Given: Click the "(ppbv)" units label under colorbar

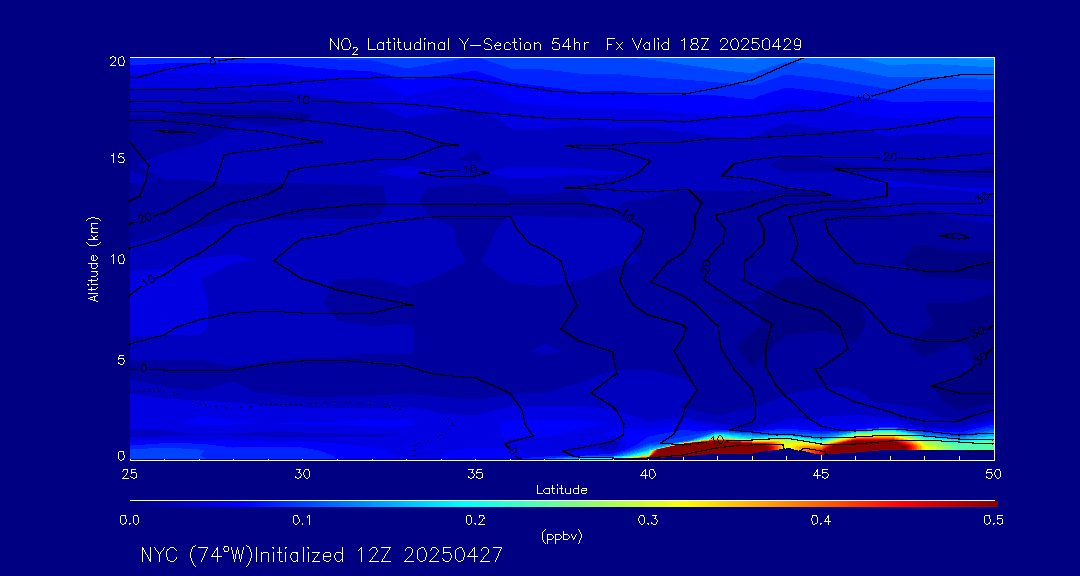Looking at the screenshot, I should point(562,537).
